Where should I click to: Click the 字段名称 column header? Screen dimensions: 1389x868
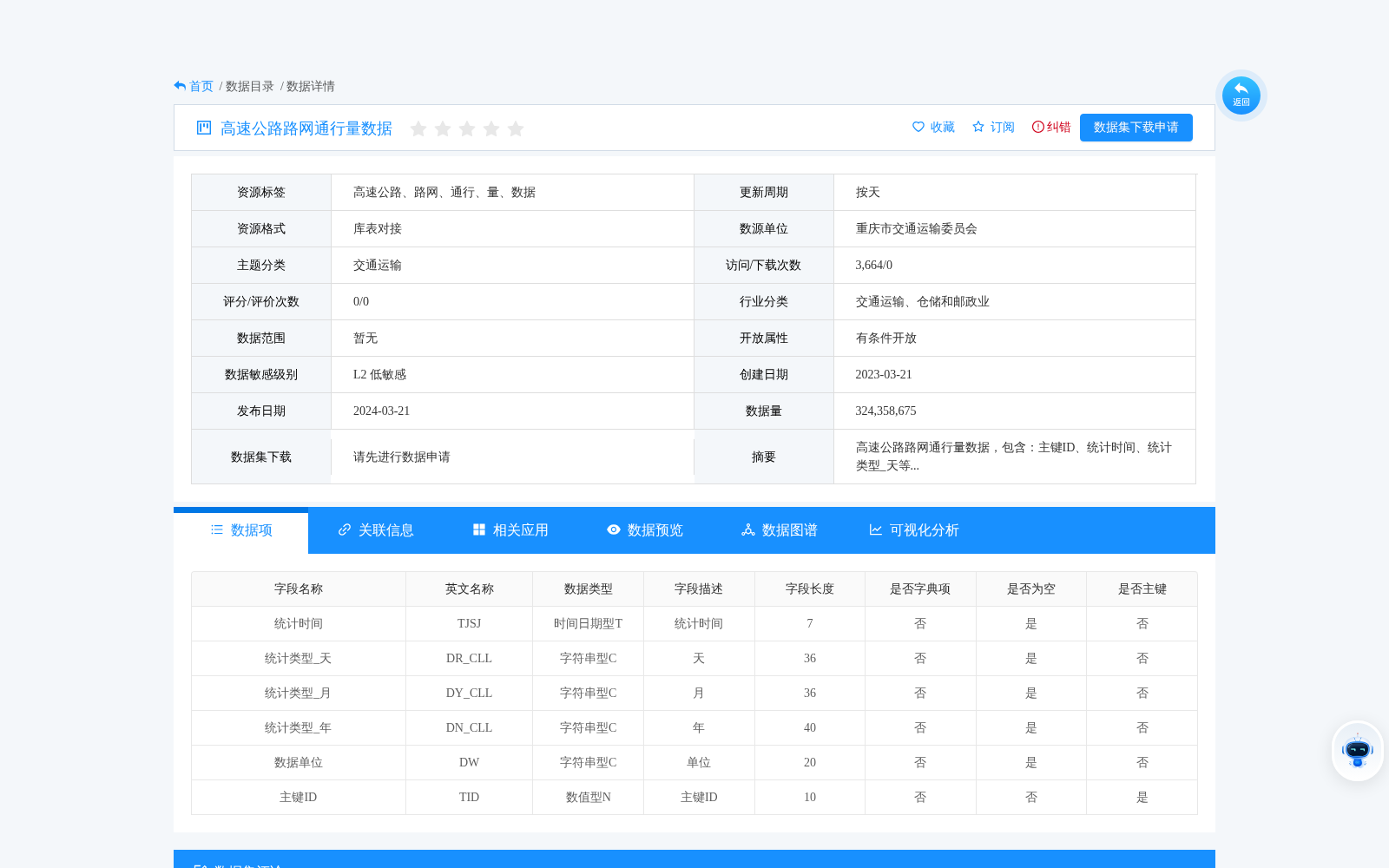pyautogui.click(x=299, y=589)
